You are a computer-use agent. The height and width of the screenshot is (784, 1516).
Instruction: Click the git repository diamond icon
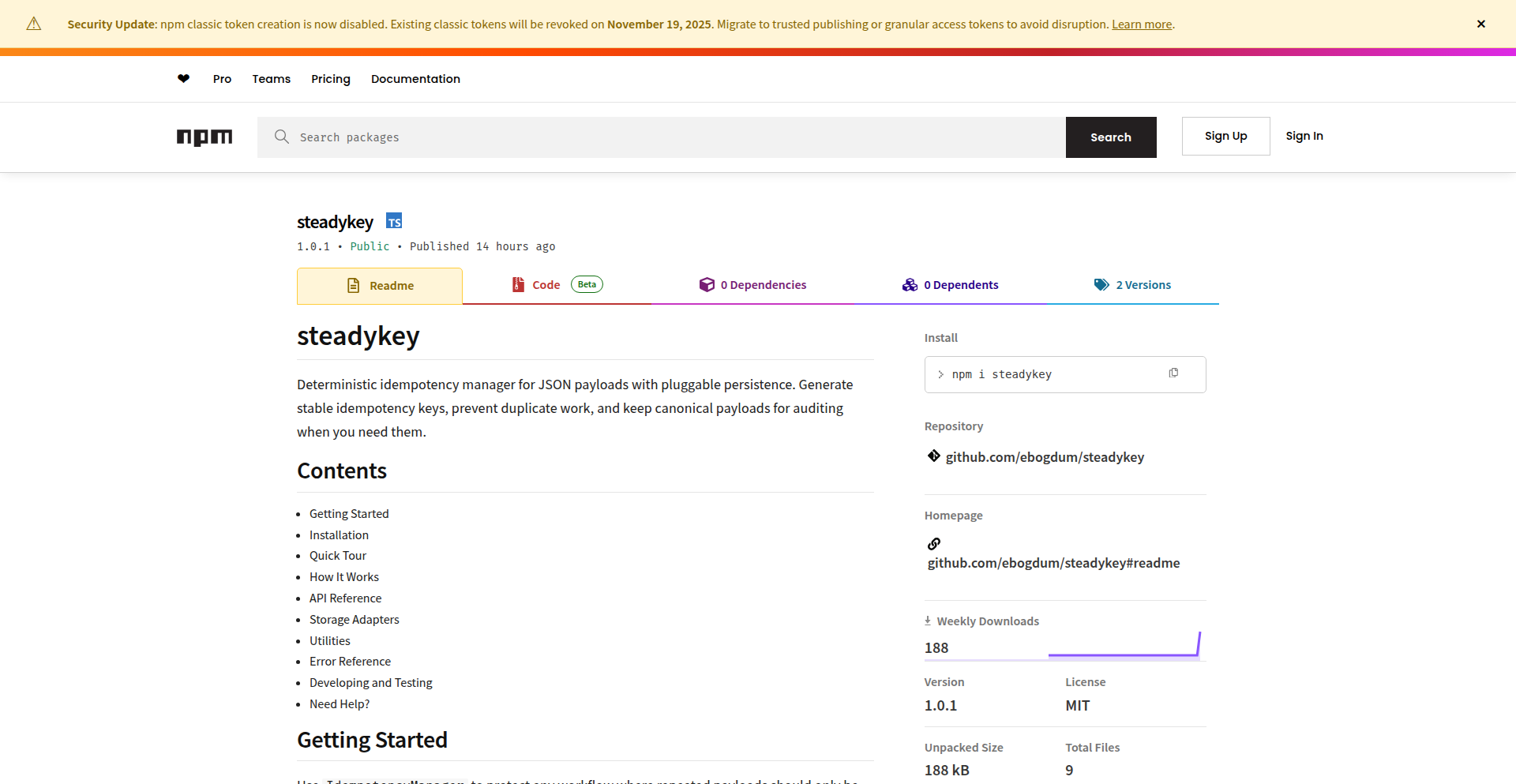(x=934, y=456)
